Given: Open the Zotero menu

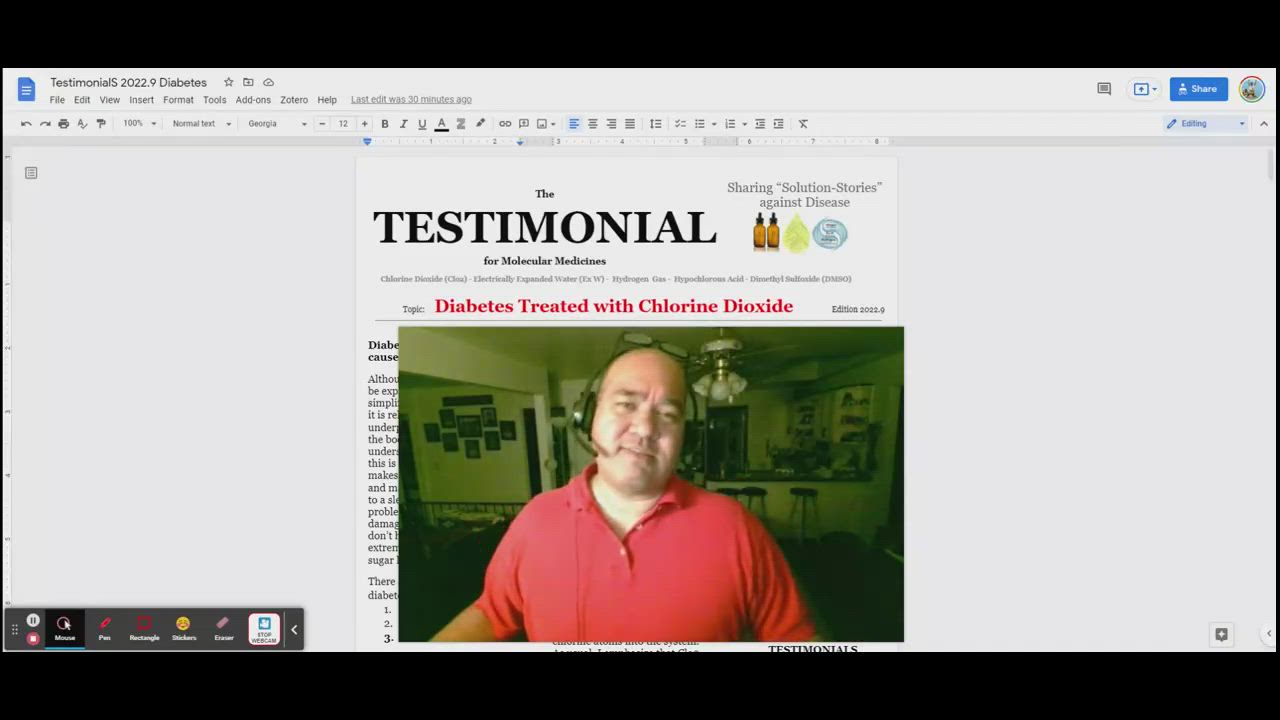Looking at the screenshot, I should point(294,100).
